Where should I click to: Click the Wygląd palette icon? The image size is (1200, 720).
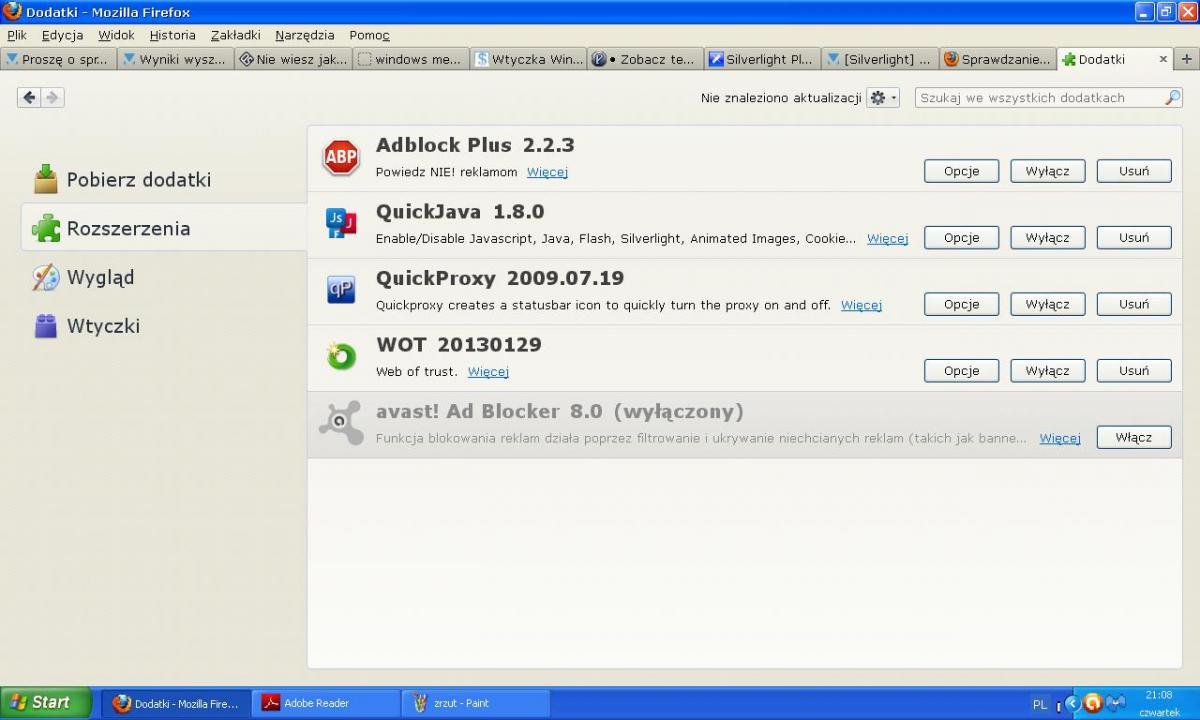(46, 277)
